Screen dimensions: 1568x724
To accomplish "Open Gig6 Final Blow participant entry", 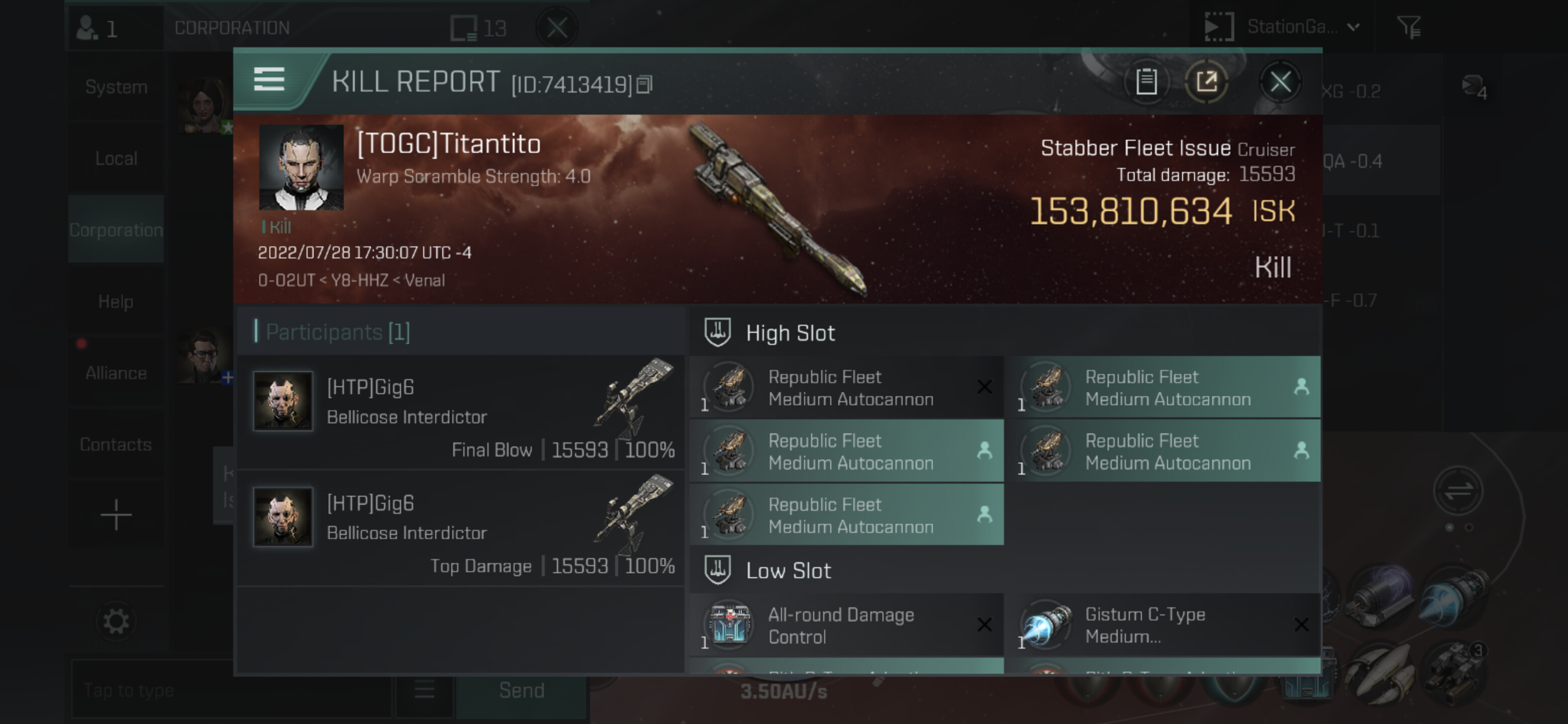I will point(461,412).
